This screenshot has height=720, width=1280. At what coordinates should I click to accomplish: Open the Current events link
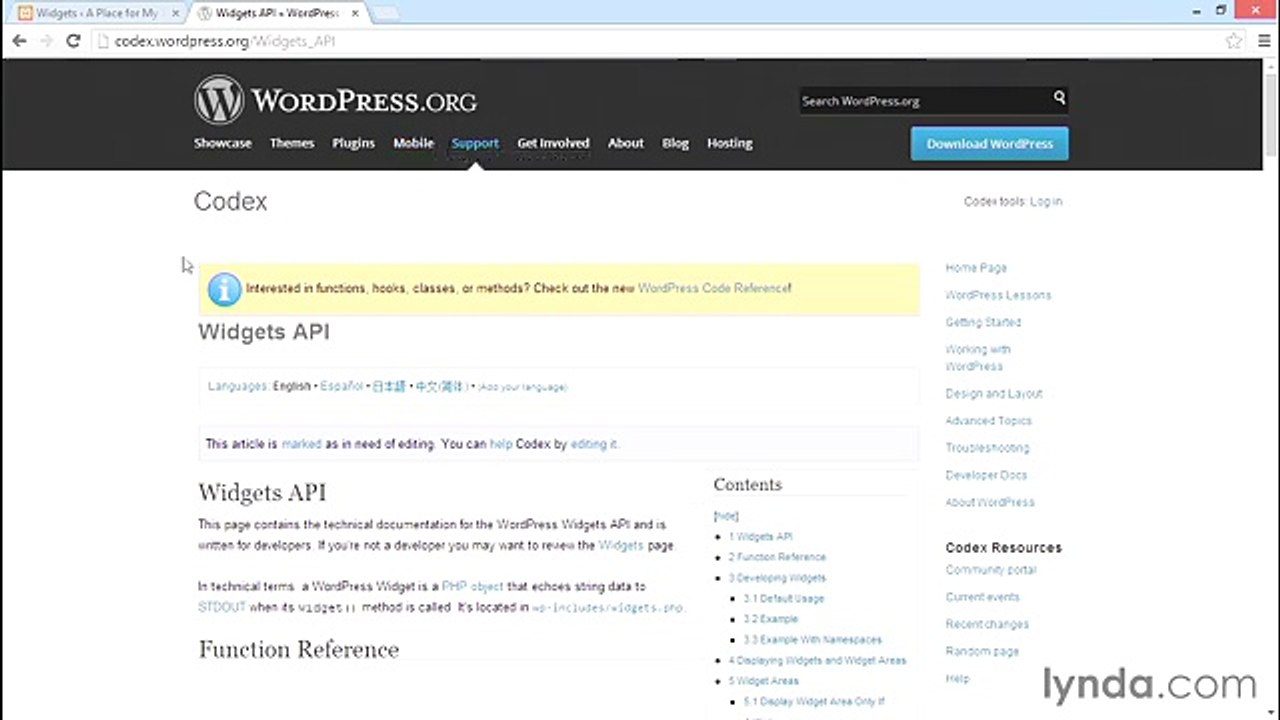[x=983, y=597]
